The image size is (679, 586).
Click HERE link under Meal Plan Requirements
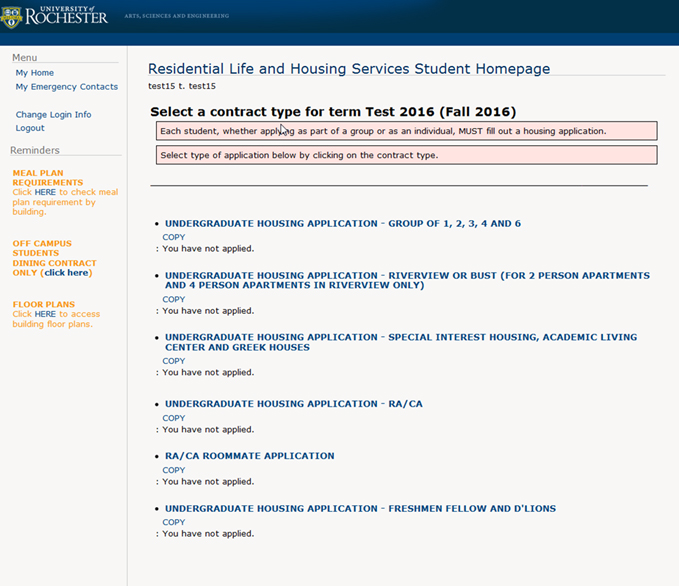click(x=45, y=193)
